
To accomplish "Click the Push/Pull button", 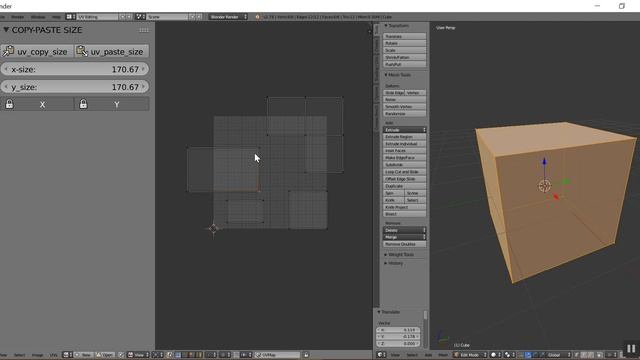I will (404, 64).
